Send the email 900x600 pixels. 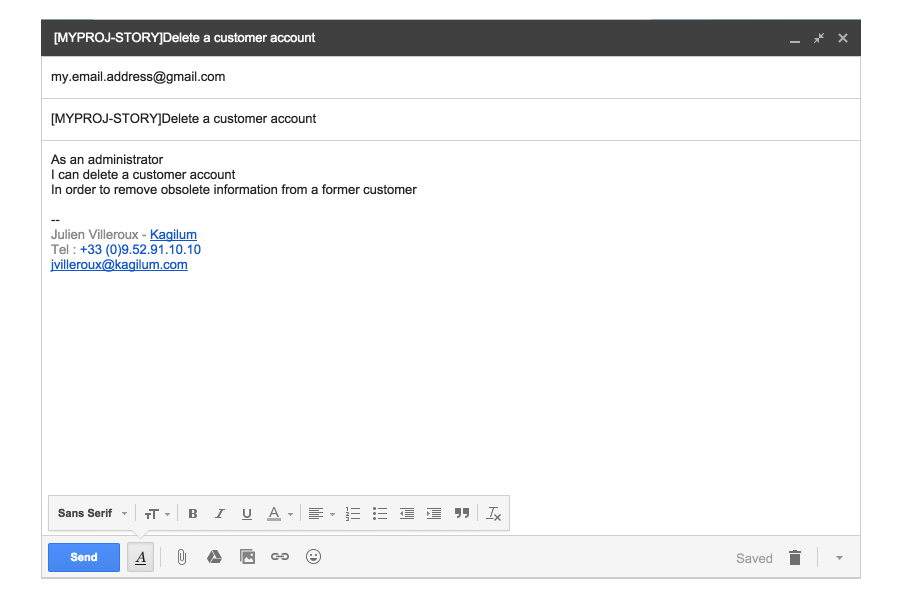point(84,557)
